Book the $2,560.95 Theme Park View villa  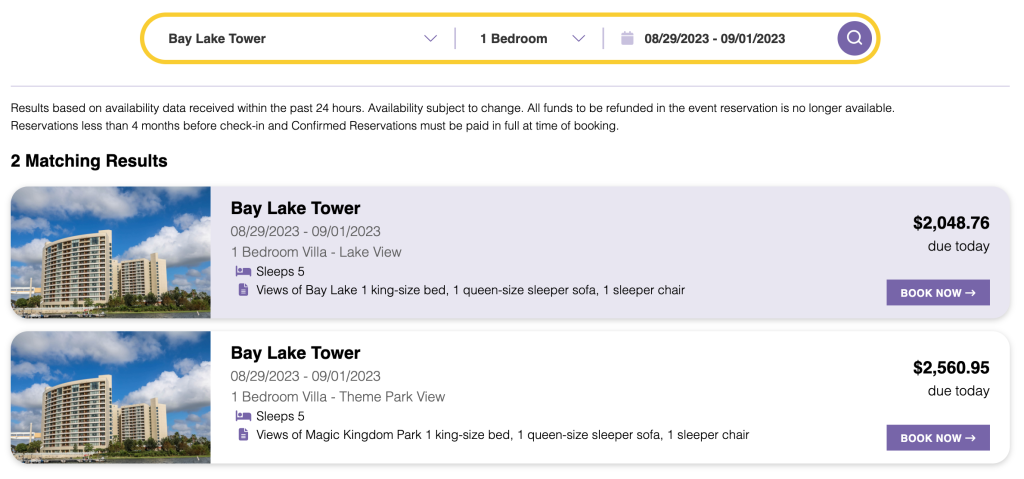[x=938, y=438]
